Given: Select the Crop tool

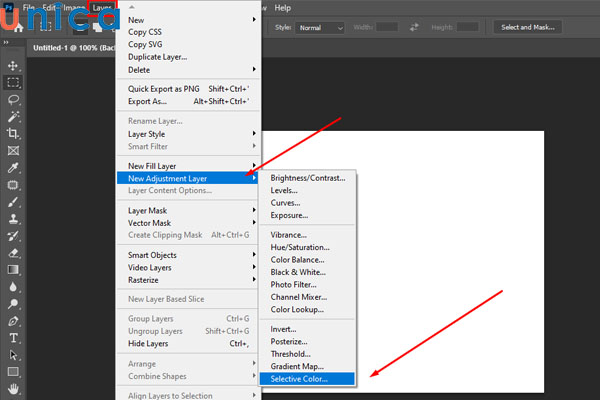Looking at the screenshot, I should (x=14, y=133).
